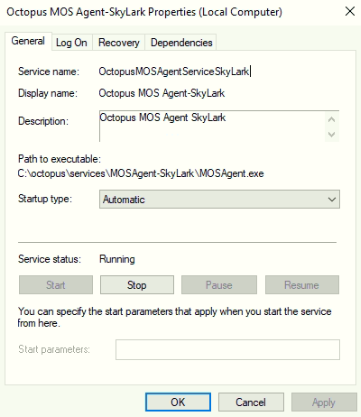Click the Description label
The height and width of the screenshot is (417, 361).
(x=43, y=121)
